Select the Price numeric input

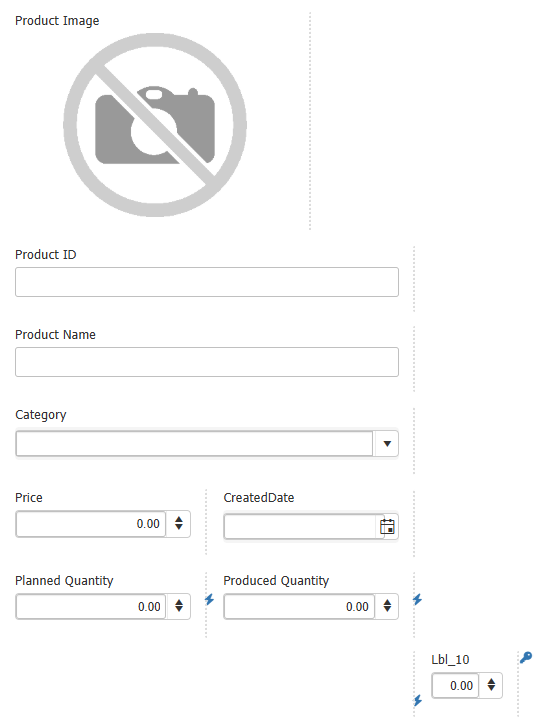(91, 523)
